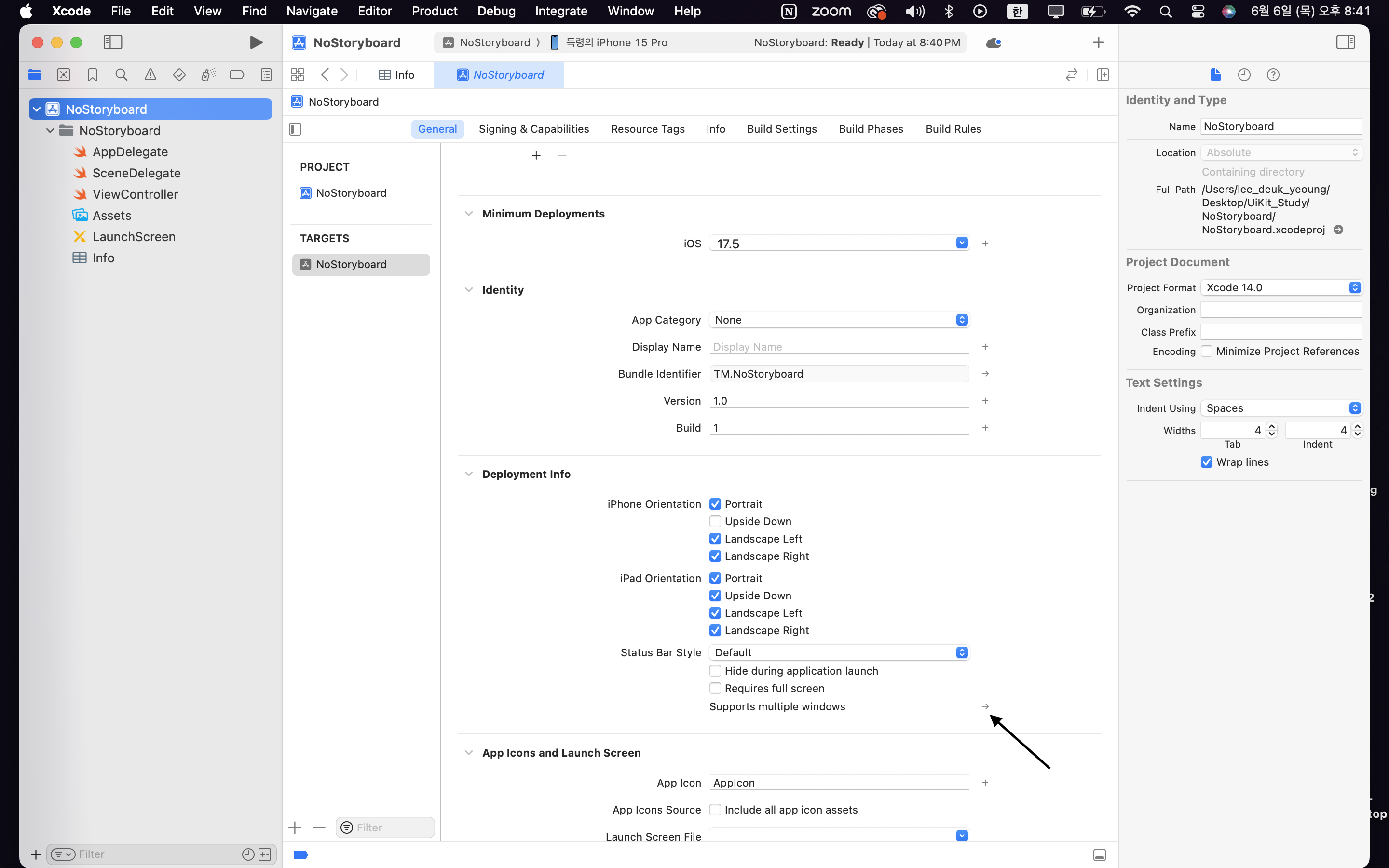Show the History inspector clock icon
This screenshot has width=1389, height=868.
point(1243,75)
